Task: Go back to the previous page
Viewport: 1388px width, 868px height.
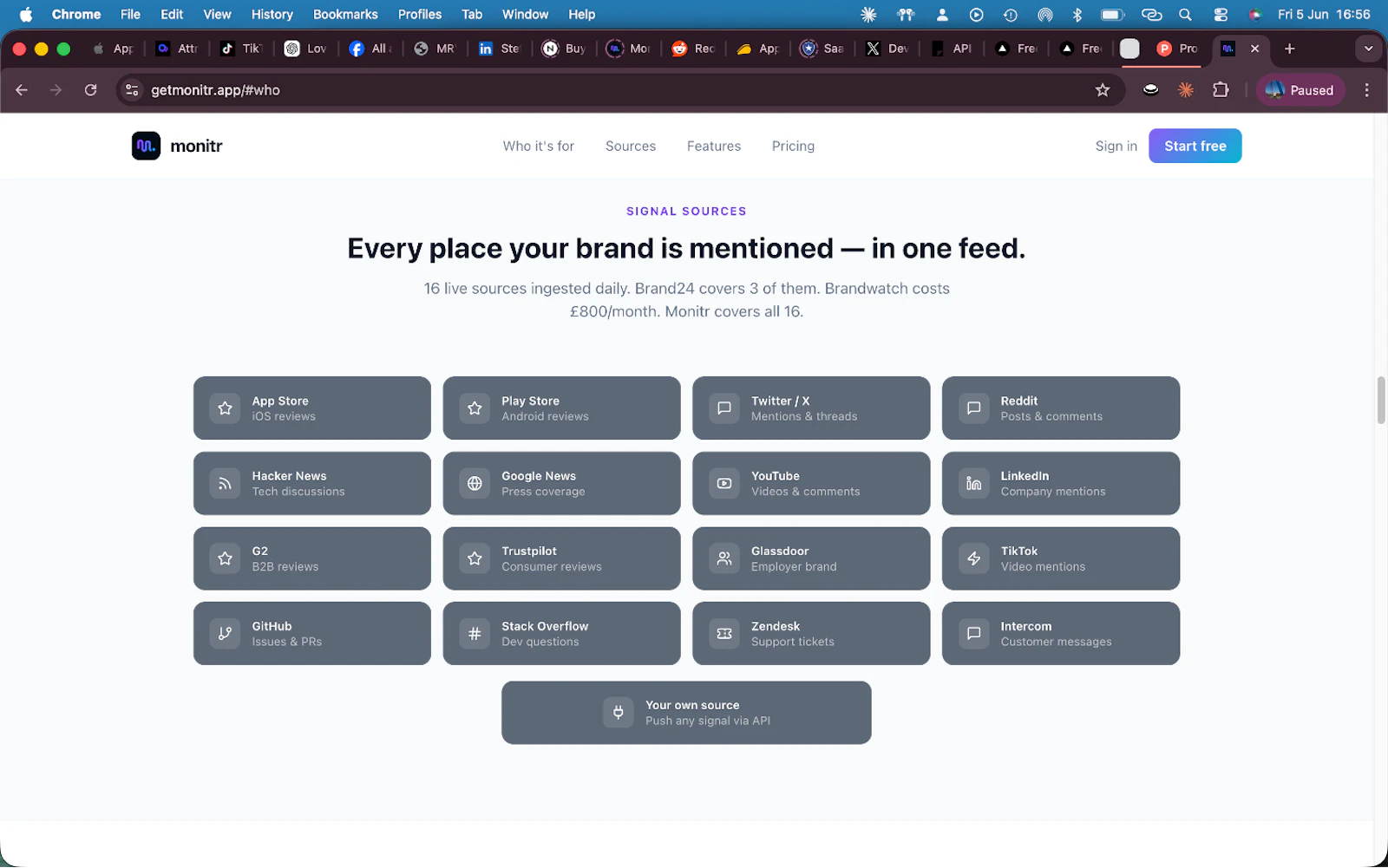Action: (22, 90)
